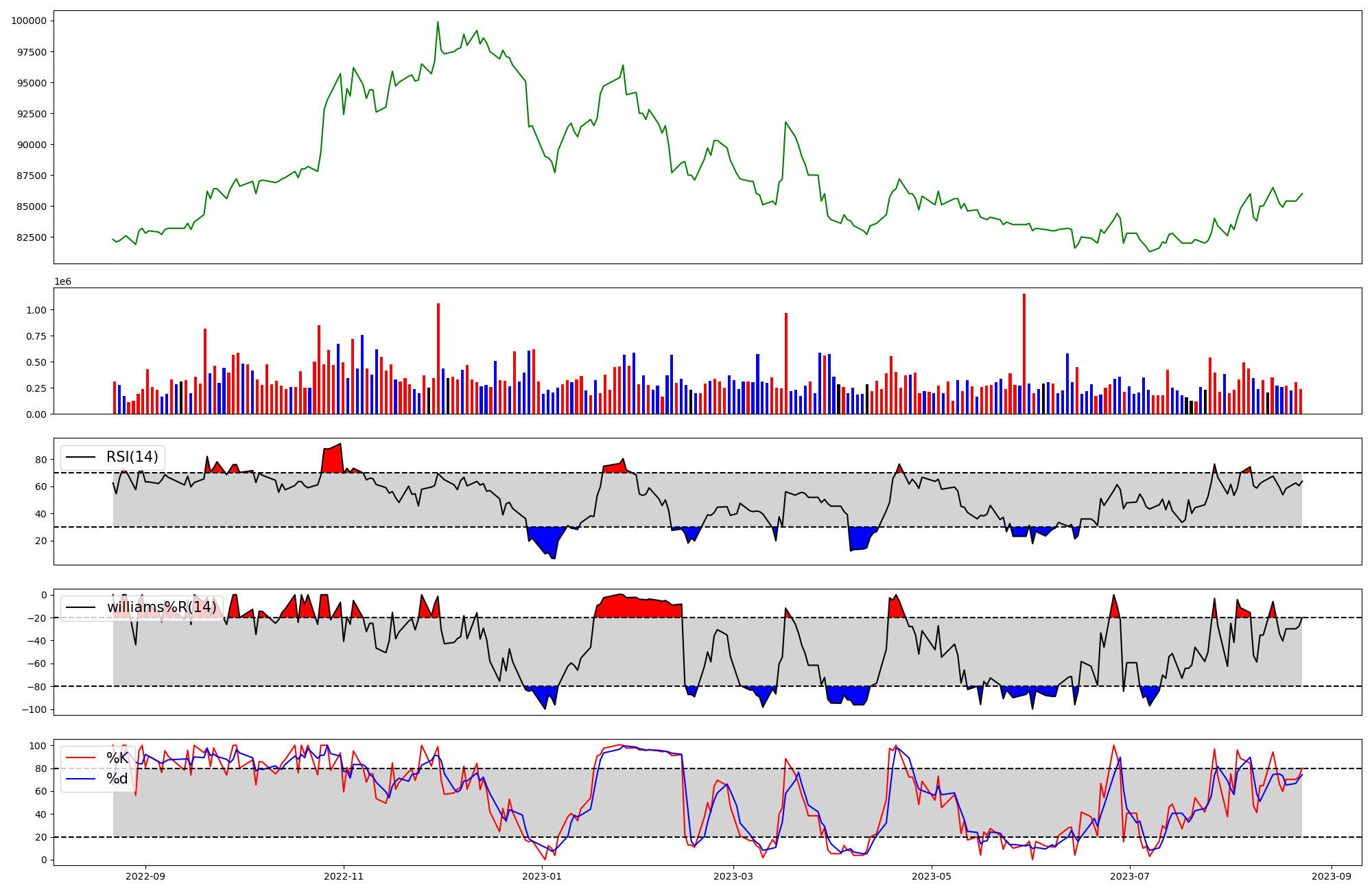
Task: Click the -100 Williams %R axis label
Action: click(x=34, y=709)
